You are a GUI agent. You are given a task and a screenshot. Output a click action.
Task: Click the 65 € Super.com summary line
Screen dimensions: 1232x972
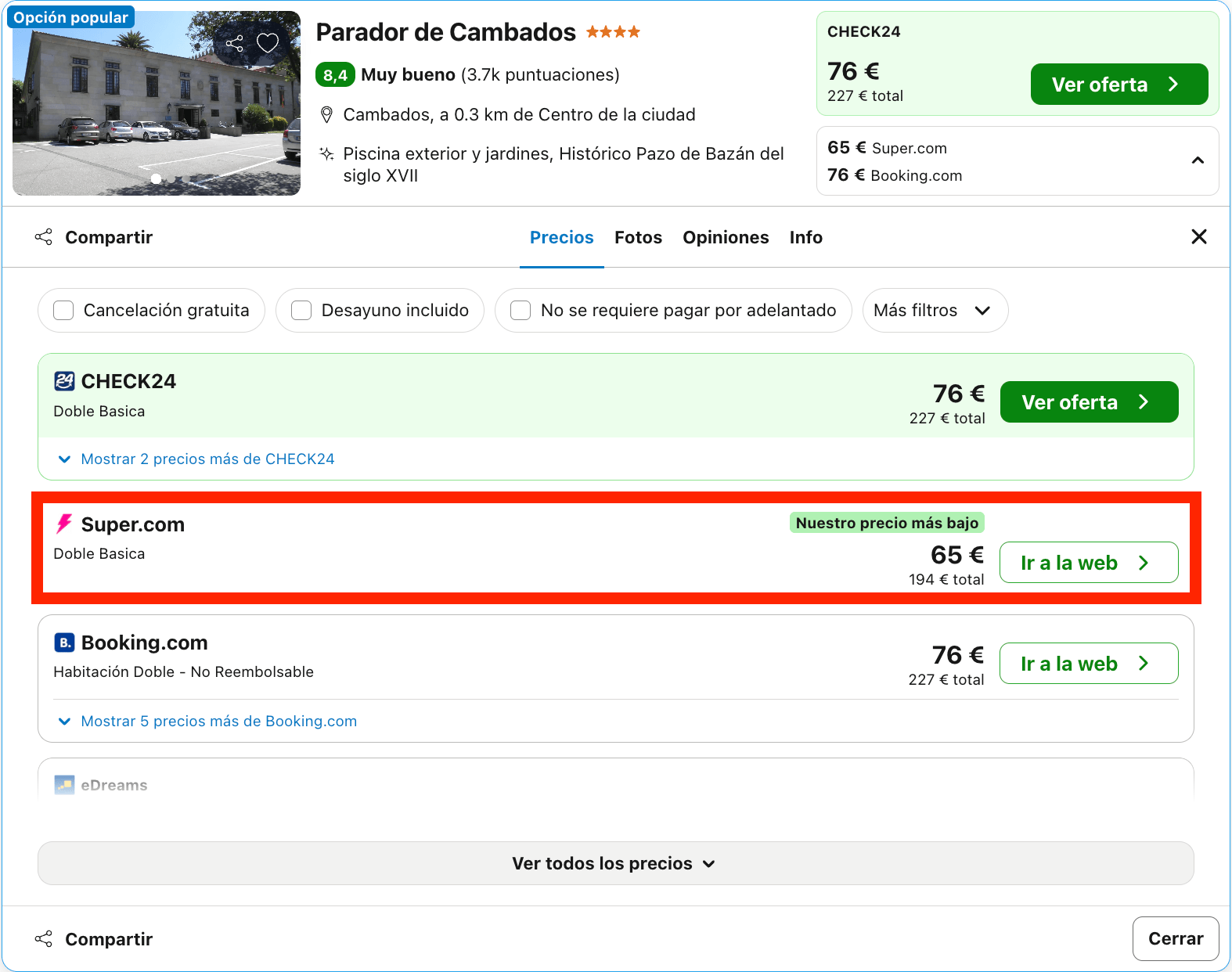pyautogui.click(x=887, y=148)
